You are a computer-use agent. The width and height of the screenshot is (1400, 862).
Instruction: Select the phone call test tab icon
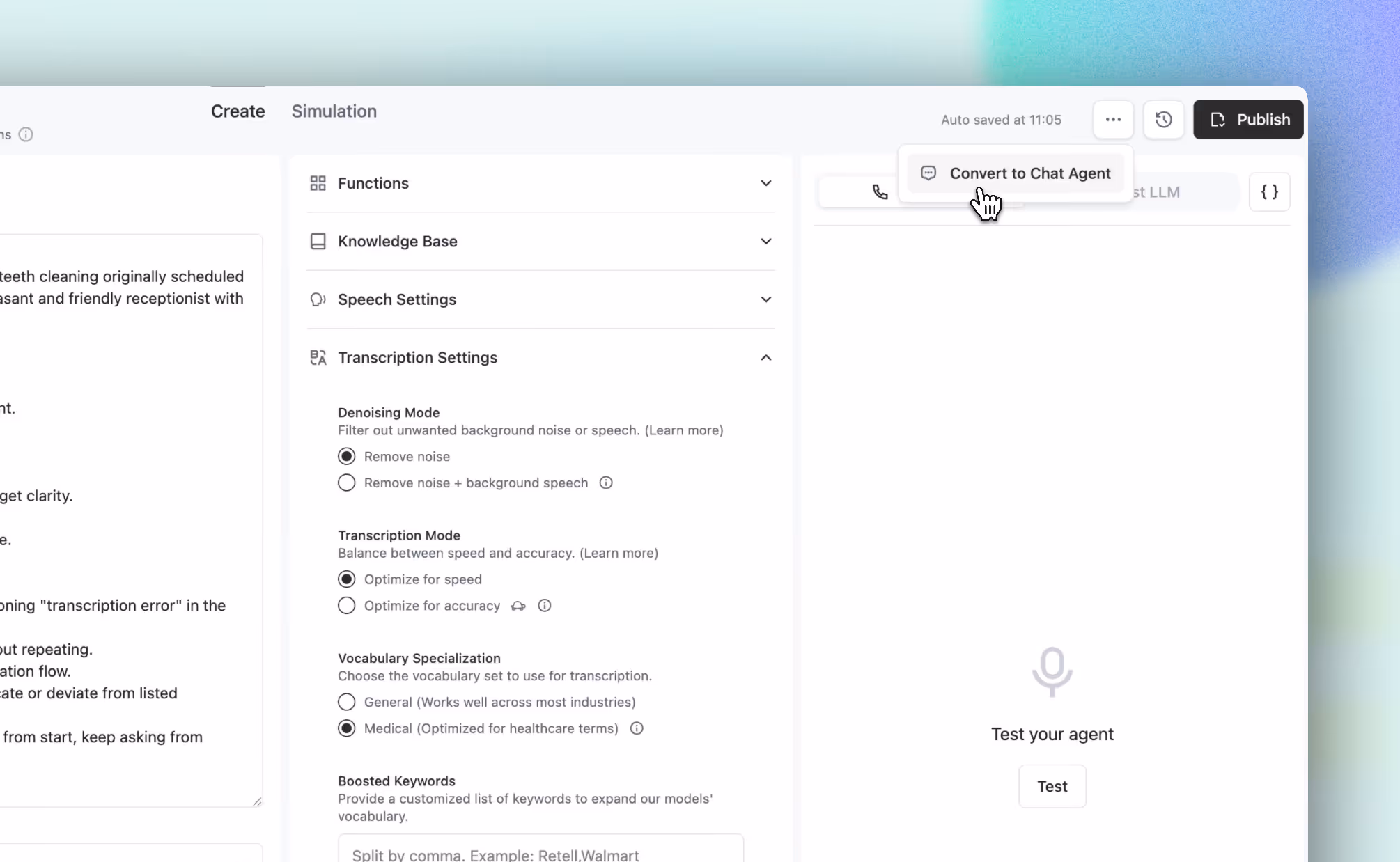(880, 192)
